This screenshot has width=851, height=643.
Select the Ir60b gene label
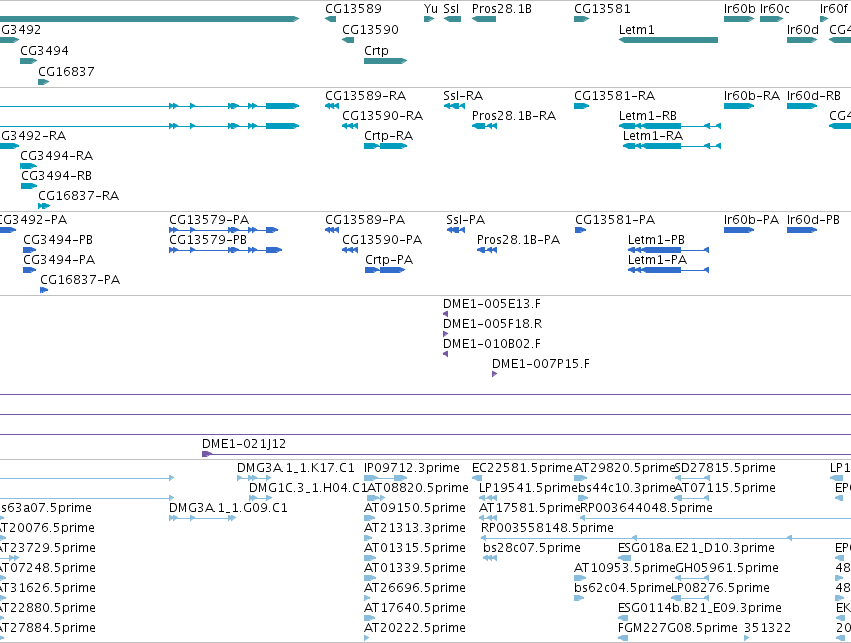[740, 9]
